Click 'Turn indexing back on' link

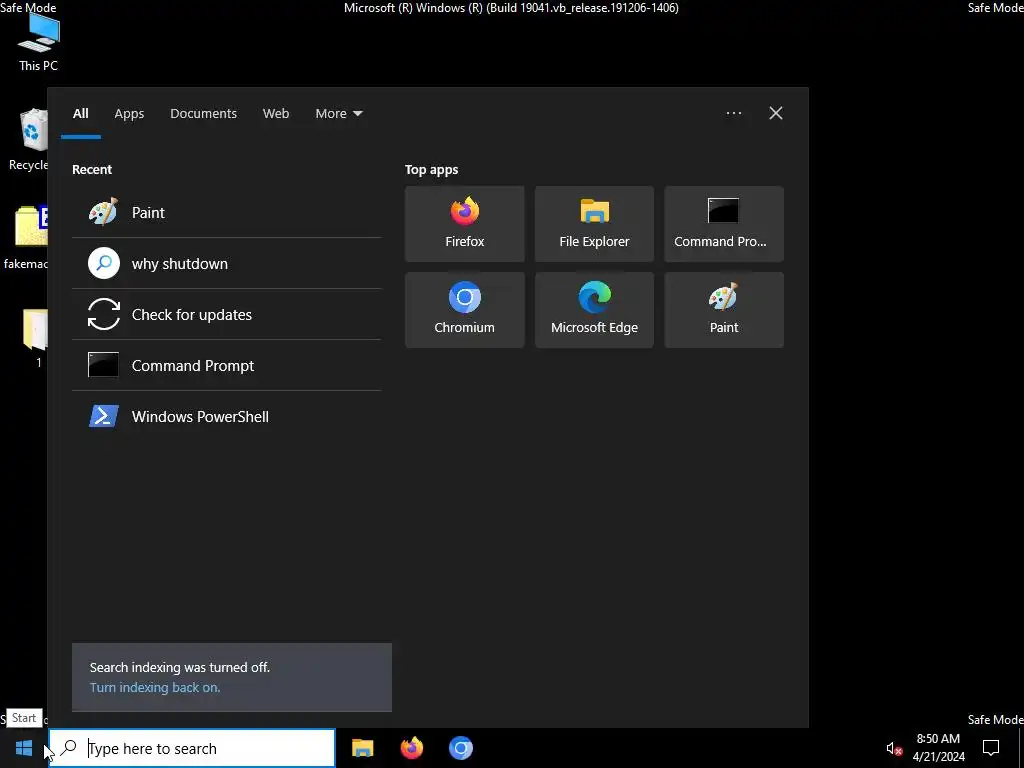coord(155,687)
